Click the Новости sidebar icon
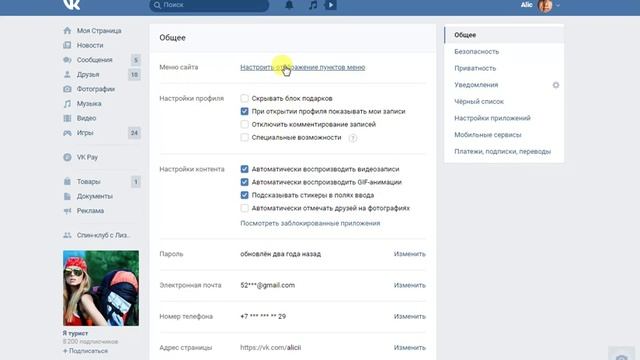The width and height of the screenshot is (640, 360). pos(67,45)
